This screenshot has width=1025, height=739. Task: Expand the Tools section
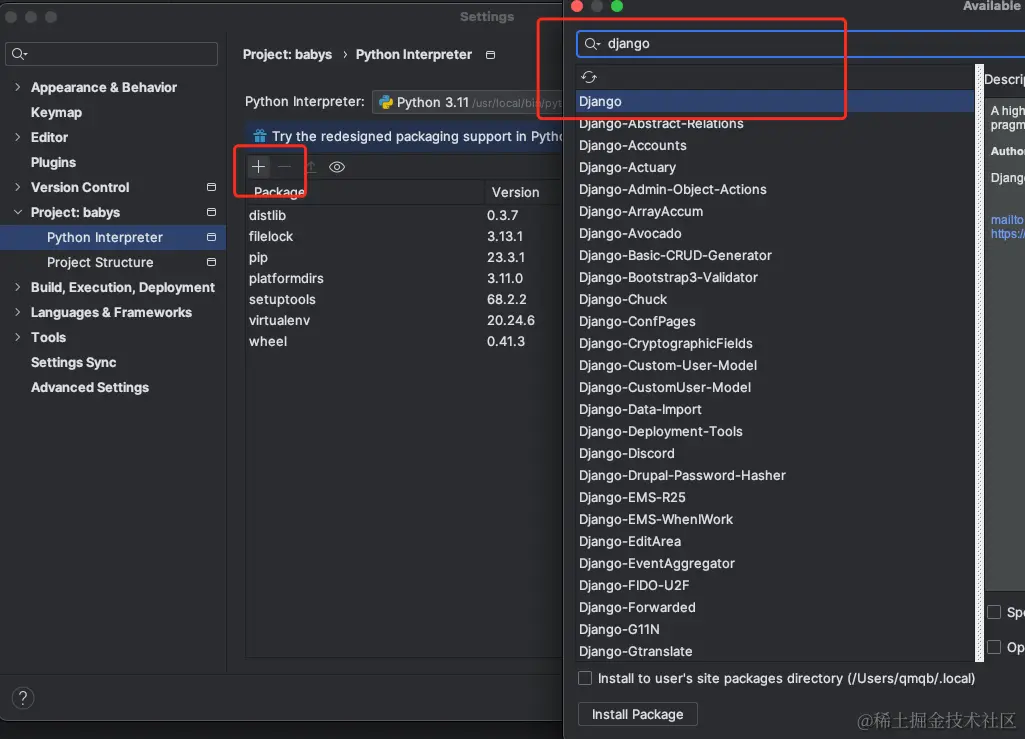click(18, 337)
